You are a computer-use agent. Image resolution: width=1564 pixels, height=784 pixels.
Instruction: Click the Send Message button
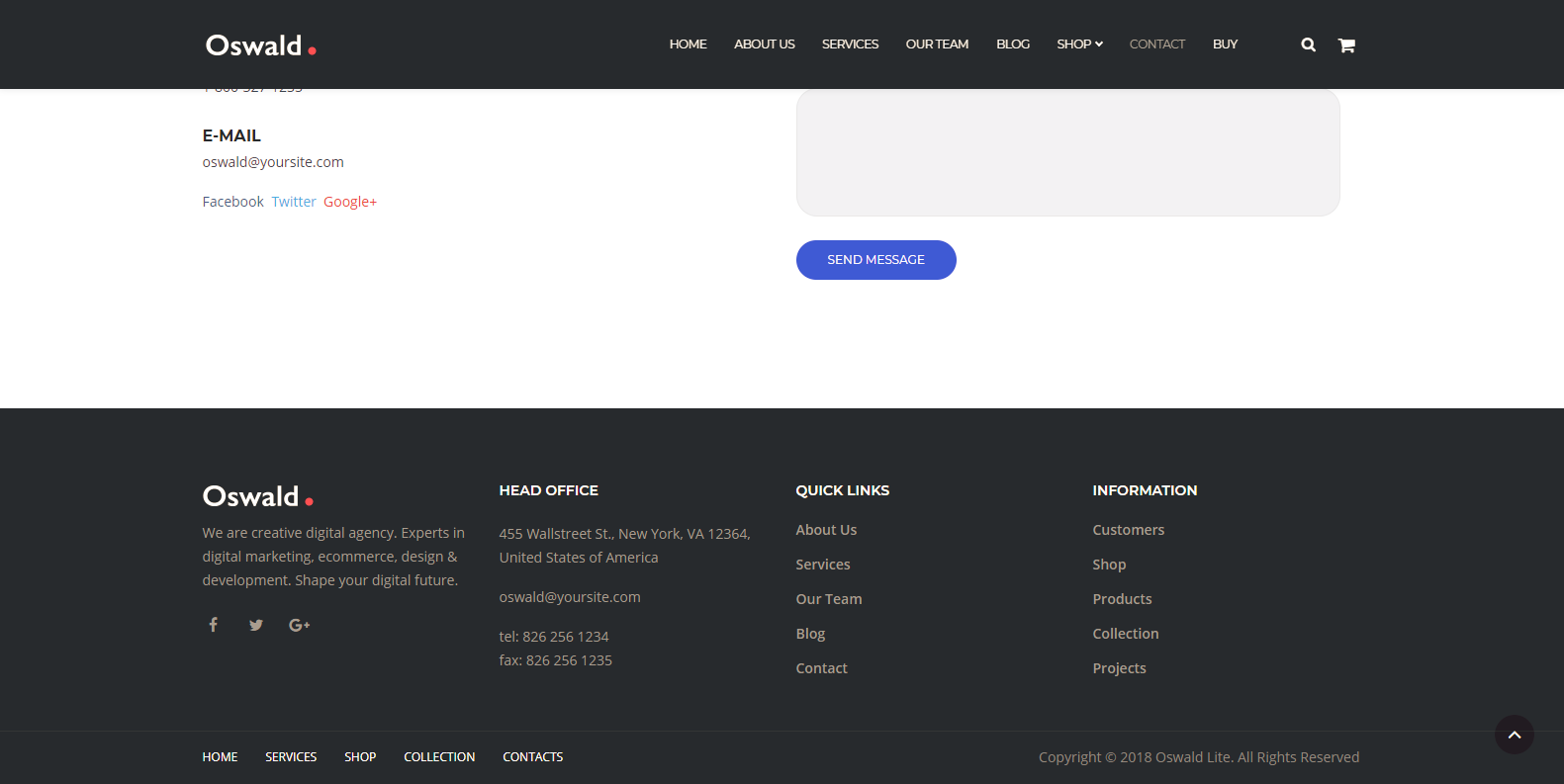tap(875, 260)
